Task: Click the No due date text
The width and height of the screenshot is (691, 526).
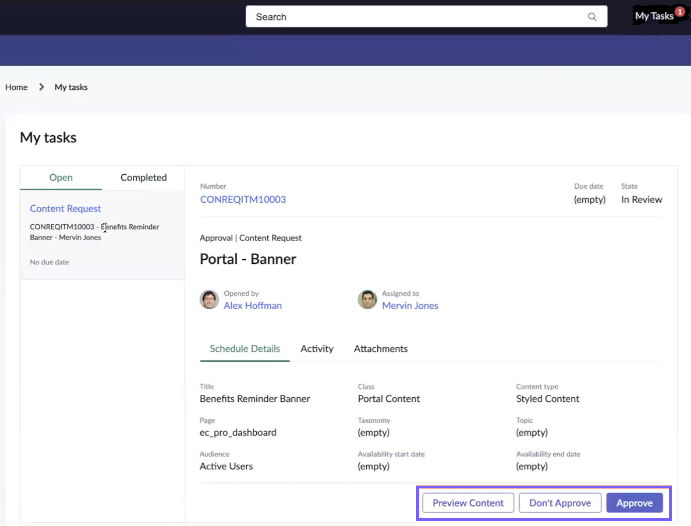Action: (x=49, y=262)
